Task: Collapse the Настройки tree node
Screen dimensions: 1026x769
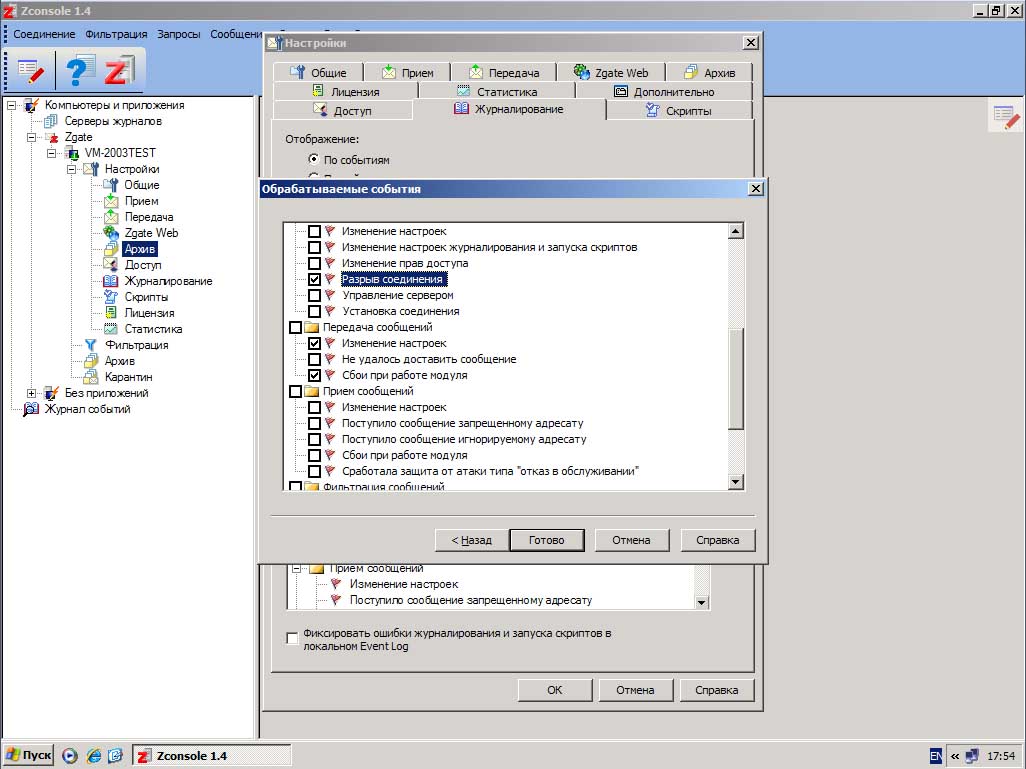Action: pyautogui.click(x=71, y=170)
